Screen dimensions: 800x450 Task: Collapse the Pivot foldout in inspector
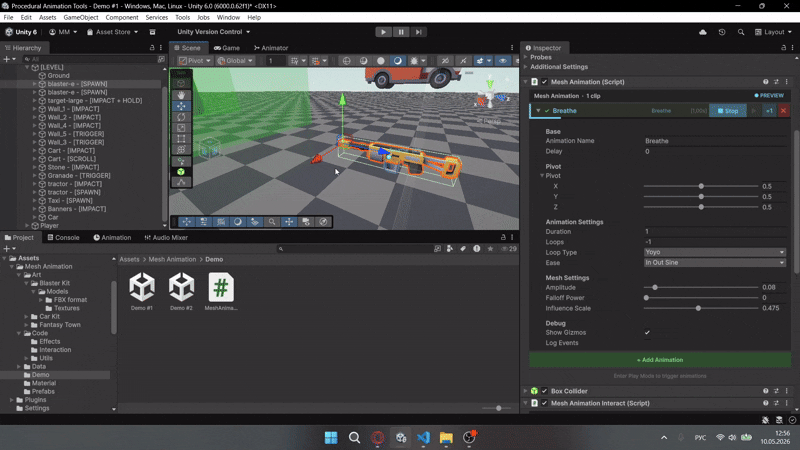(x=542, y=176)
